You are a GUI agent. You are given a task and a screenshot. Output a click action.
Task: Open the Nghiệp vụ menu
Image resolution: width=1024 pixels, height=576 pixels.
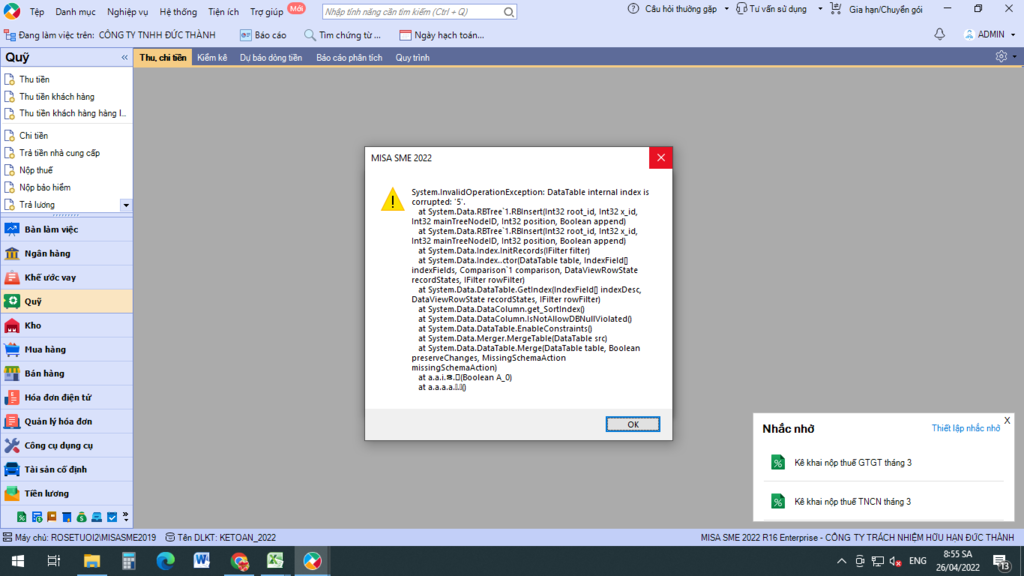coord(127,12)
